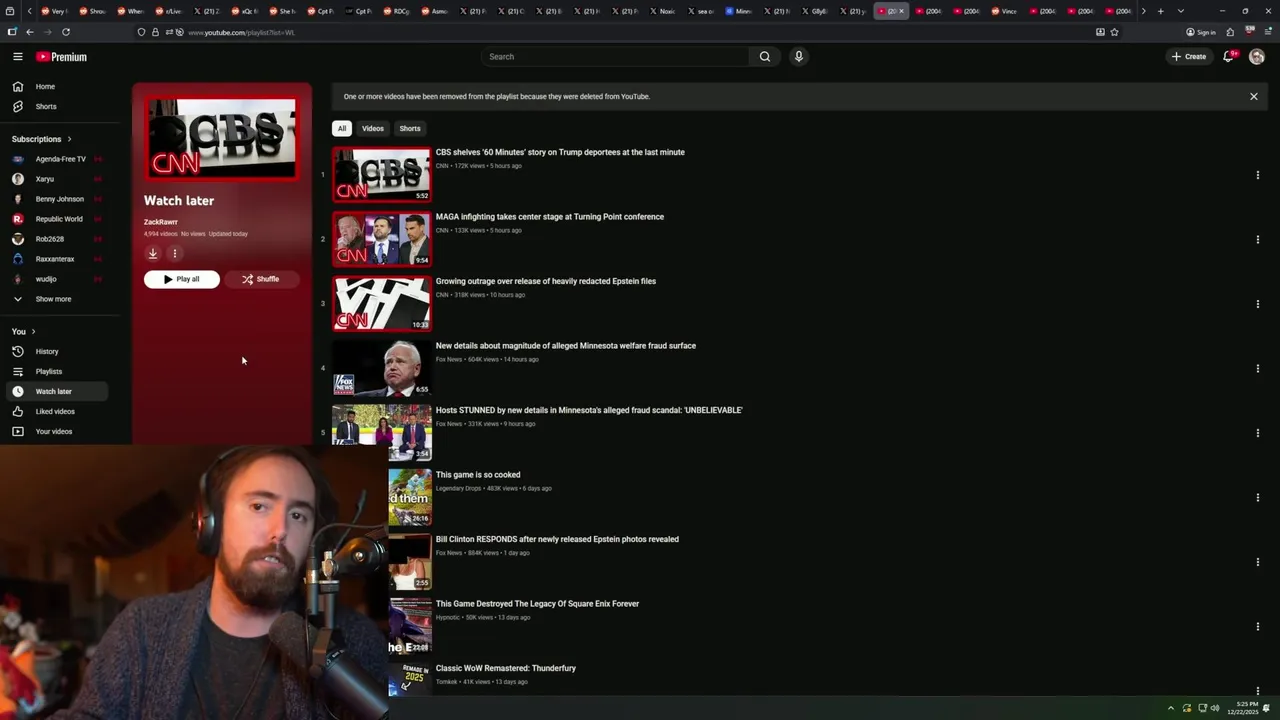This screenshot has width=1280, height=720.
Task: Expand the You section header
Action: 24,332
